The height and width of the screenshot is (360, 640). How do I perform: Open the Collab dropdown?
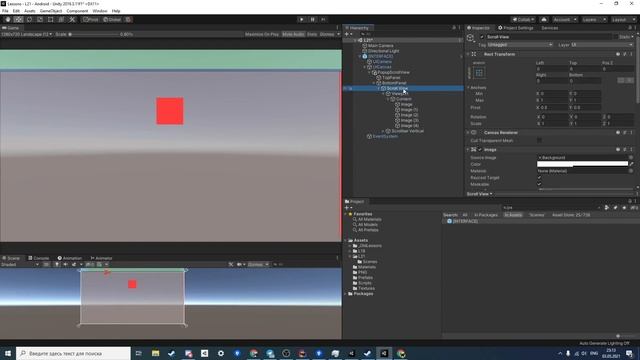point(523,20)
